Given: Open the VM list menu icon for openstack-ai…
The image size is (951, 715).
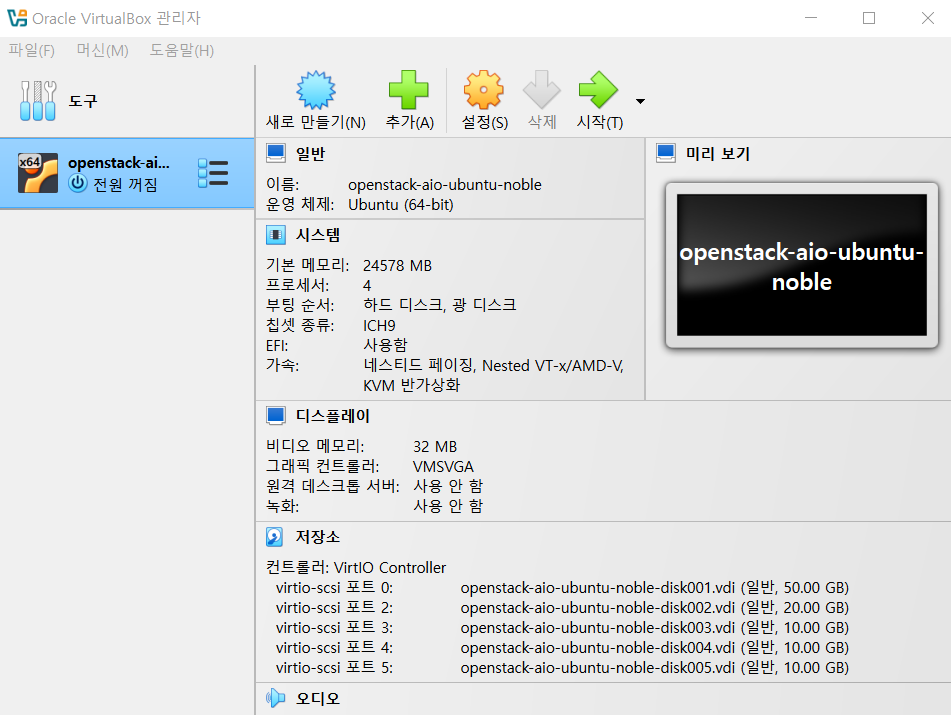Looking at the screenshot, I should pos(213,173).
